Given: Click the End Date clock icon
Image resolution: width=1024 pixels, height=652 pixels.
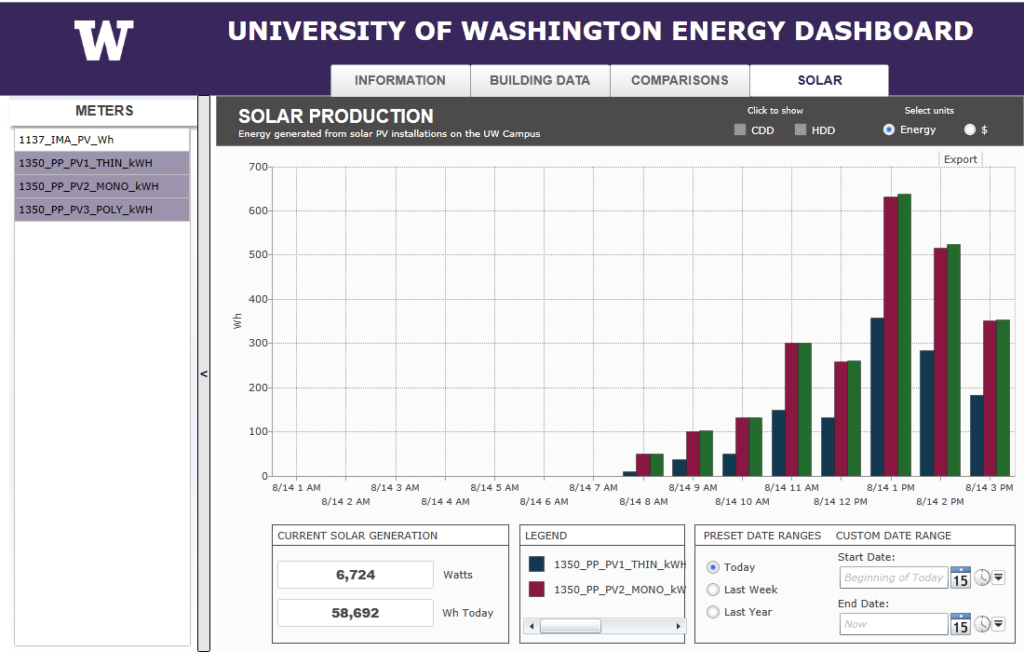Looking at the screenshot, I should point(982,624).
